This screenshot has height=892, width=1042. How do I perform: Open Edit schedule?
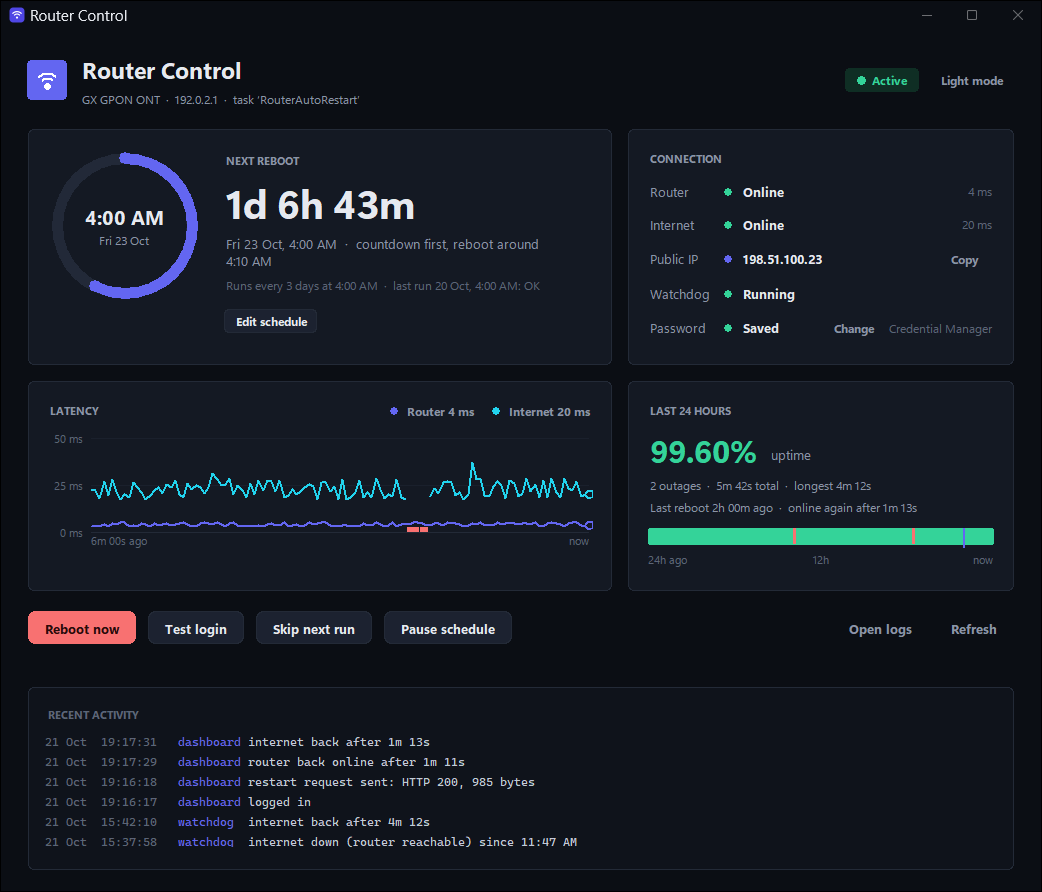point(271,322)
